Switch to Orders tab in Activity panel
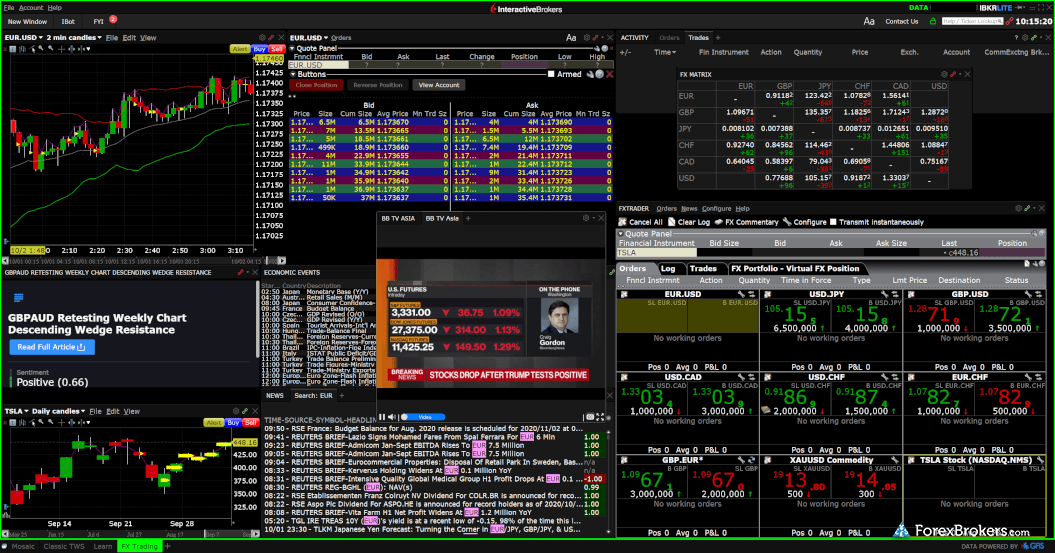The height and width of the screenshot is (553, 1055). coord(669,38)
